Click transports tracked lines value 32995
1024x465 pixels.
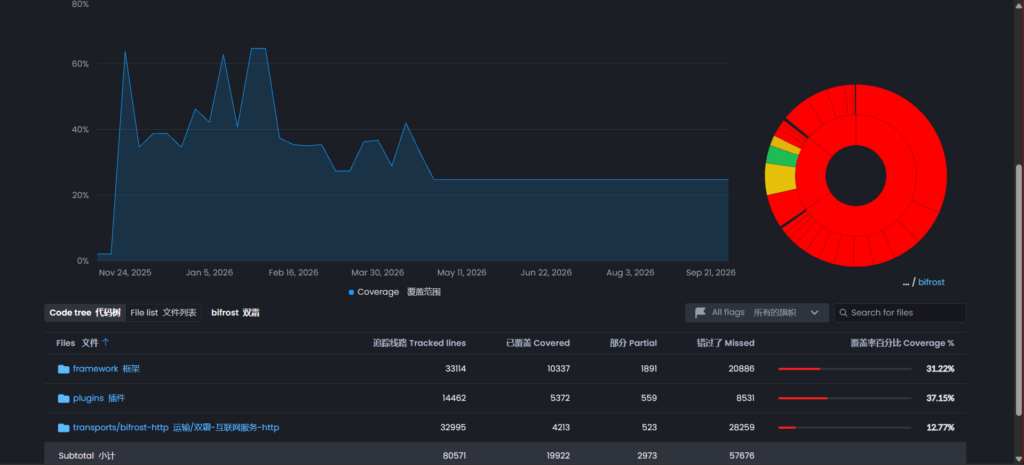pyautogui.click(x=455, y=428)
